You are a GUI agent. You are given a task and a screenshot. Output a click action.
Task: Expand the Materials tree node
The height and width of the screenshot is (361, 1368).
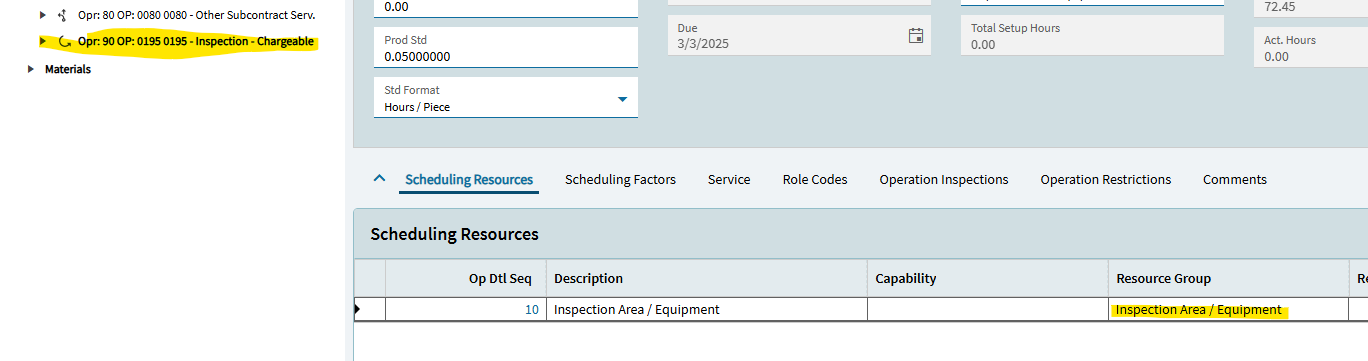(31, 69)
